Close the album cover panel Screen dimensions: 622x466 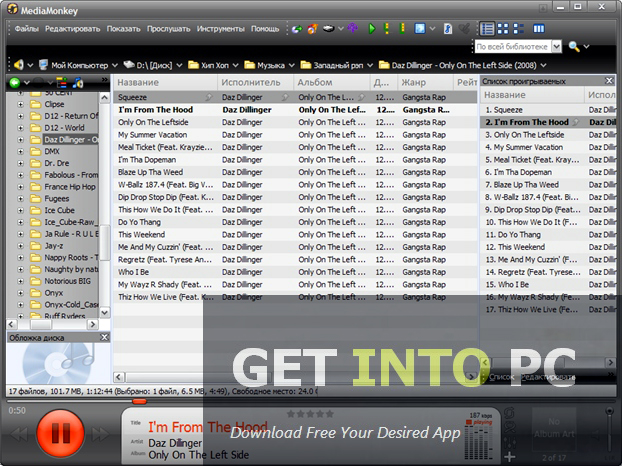(104, 338)
